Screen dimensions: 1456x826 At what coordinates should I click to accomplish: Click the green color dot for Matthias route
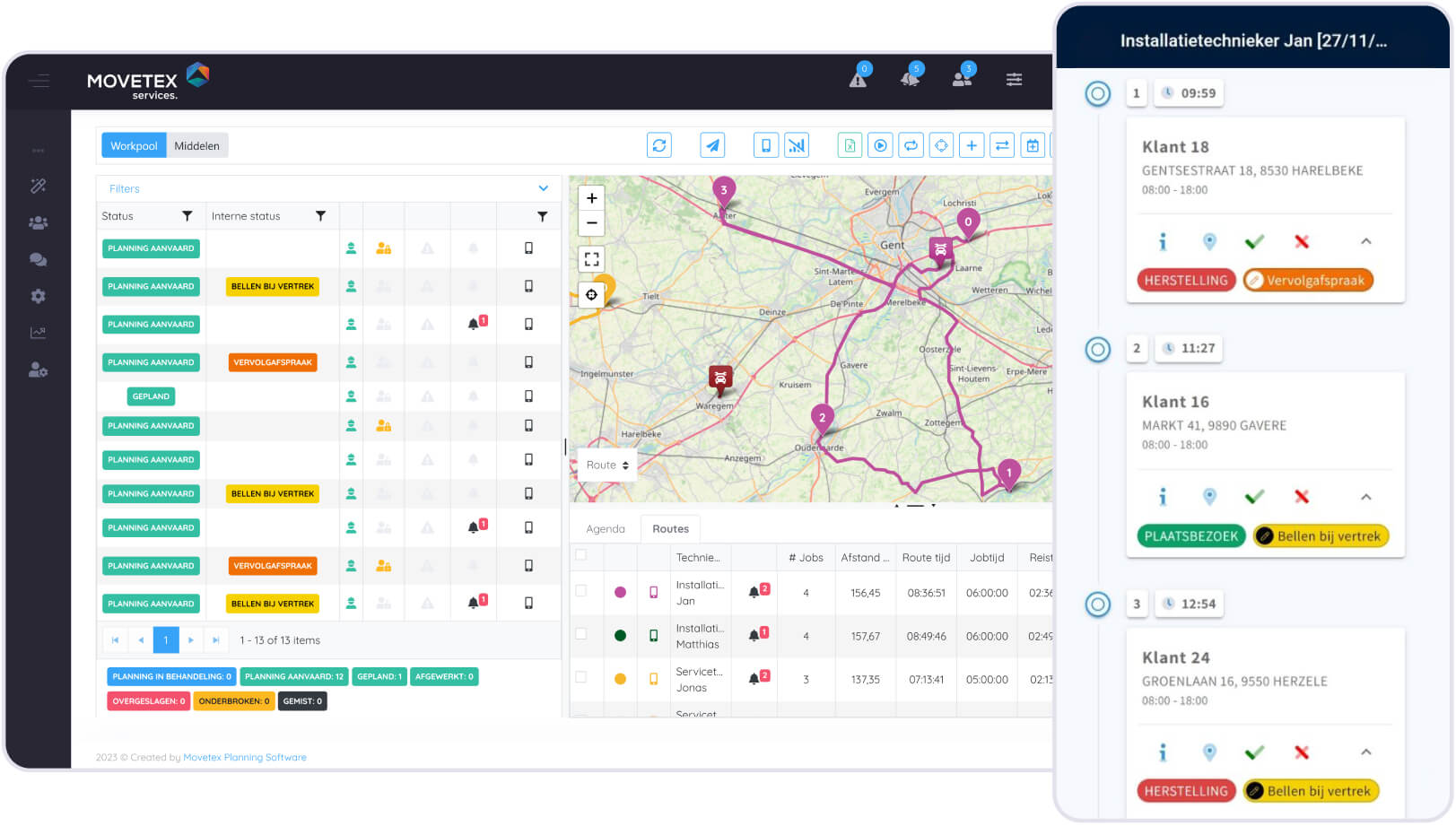pos(620,635)
